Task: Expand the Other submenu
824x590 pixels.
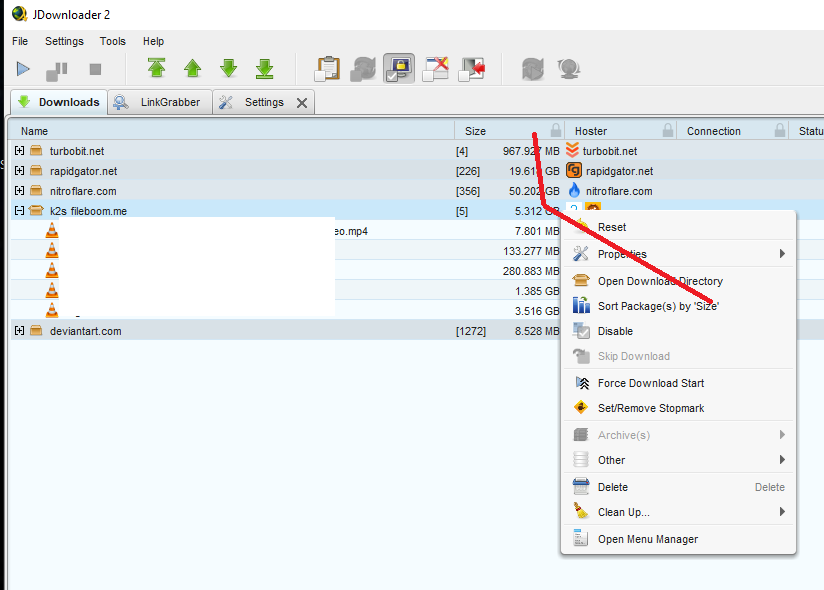Action: pyautogui.click(x=678, y=460)
